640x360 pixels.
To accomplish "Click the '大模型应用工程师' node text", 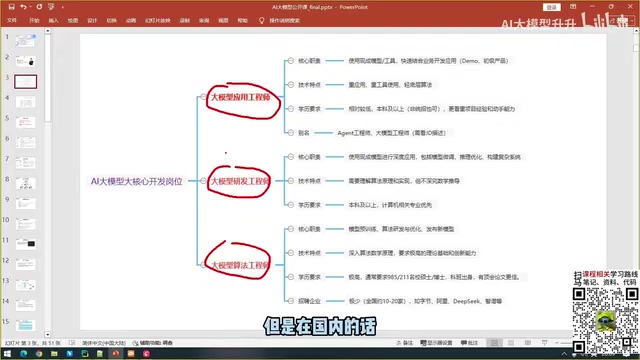I will (x=240, y=97).
